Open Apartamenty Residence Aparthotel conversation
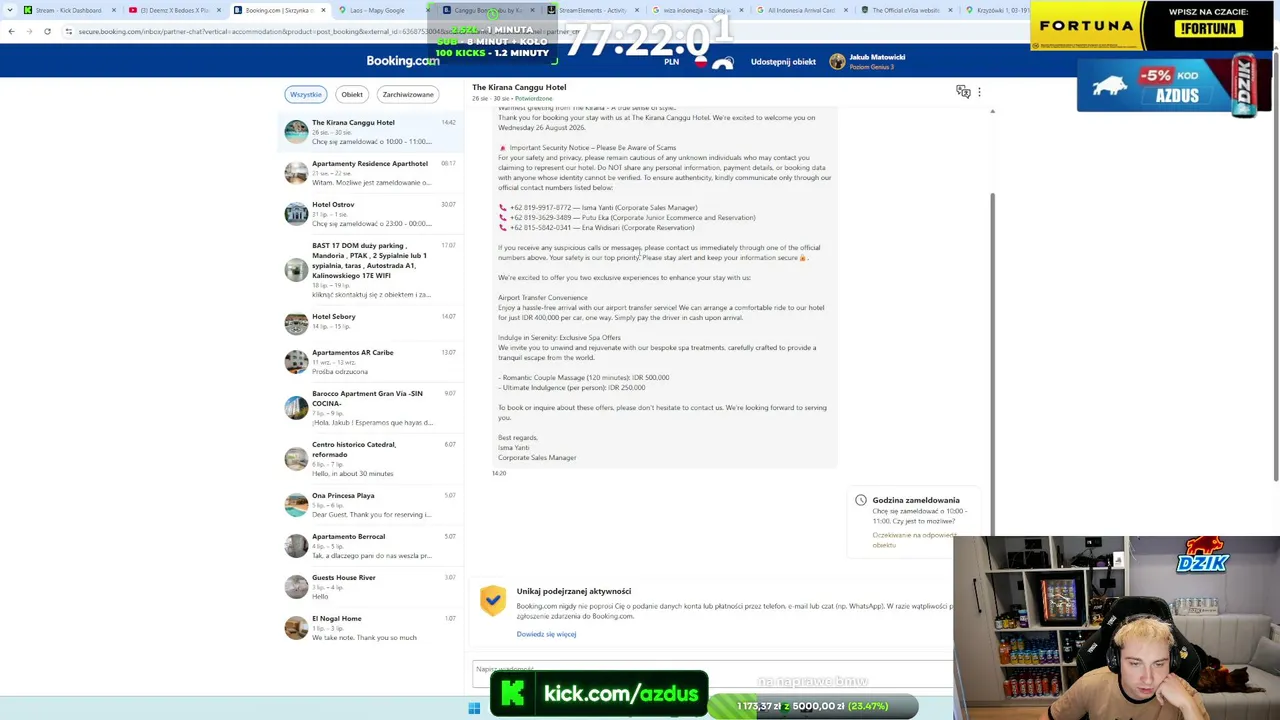1280x720 pixels. [x=370, y=173]
